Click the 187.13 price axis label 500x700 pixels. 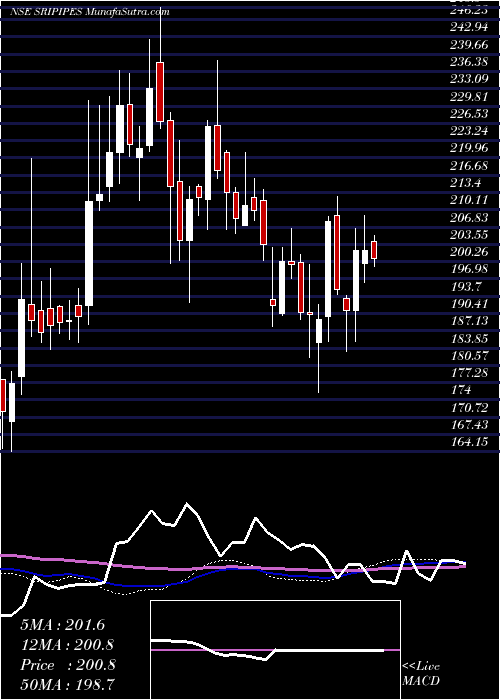pyautogui.click(x=468, y=321)
